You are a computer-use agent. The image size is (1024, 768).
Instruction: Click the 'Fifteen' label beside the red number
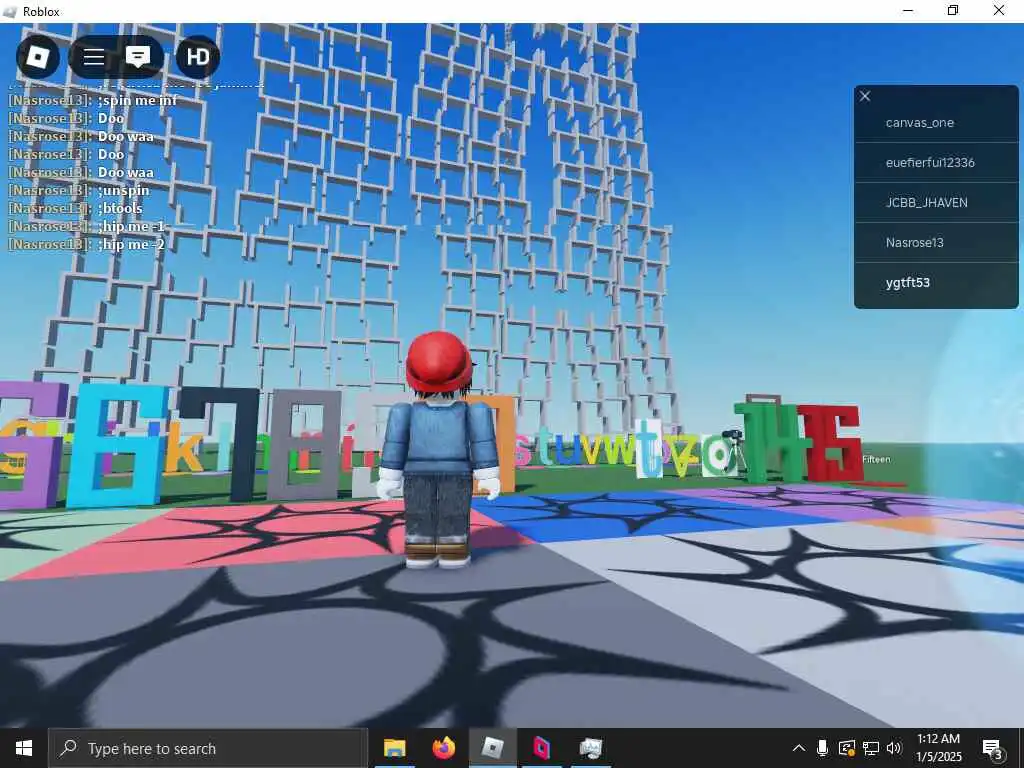tap(876, 460)
